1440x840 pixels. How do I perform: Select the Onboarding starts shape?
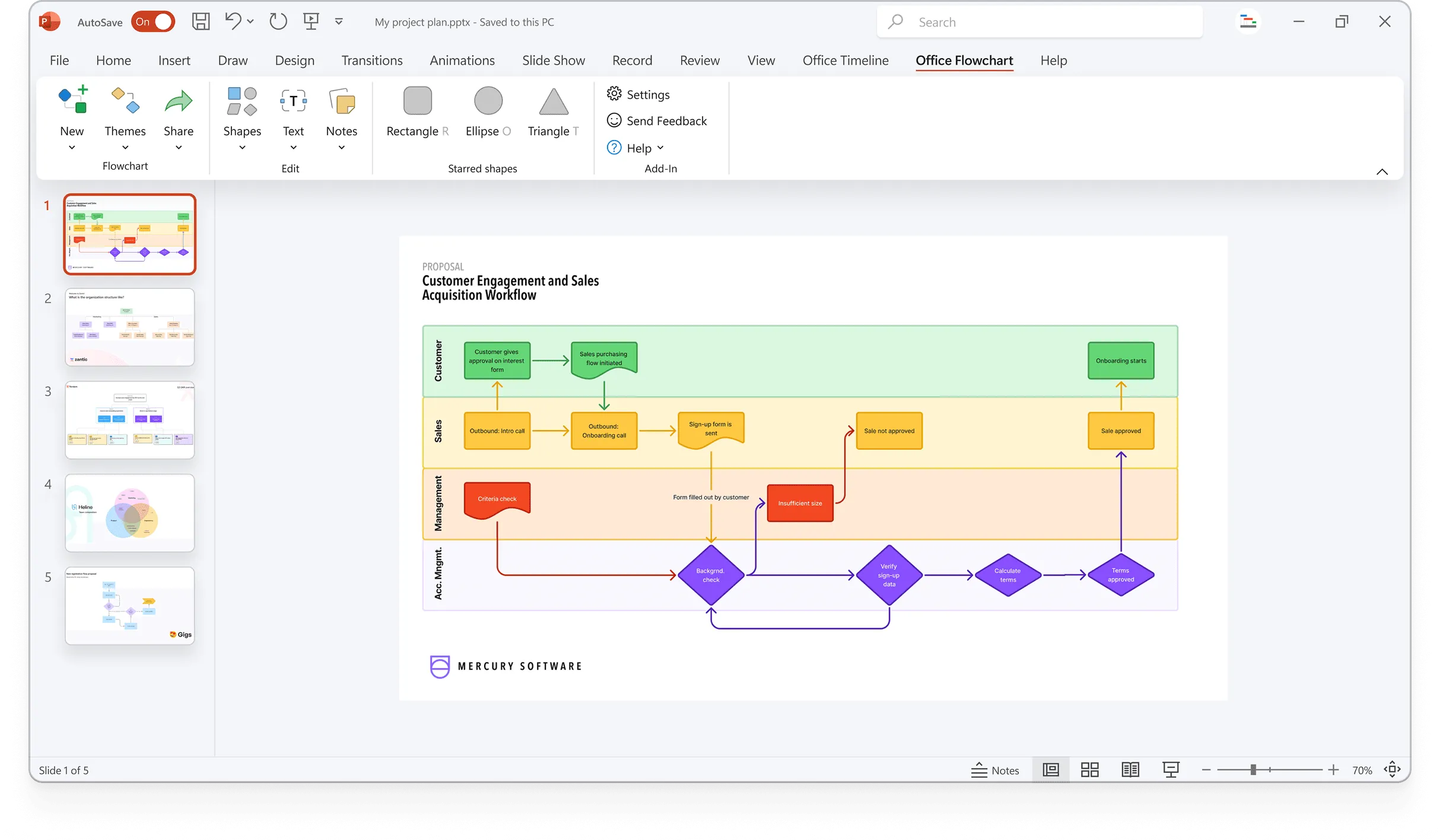1121,361
